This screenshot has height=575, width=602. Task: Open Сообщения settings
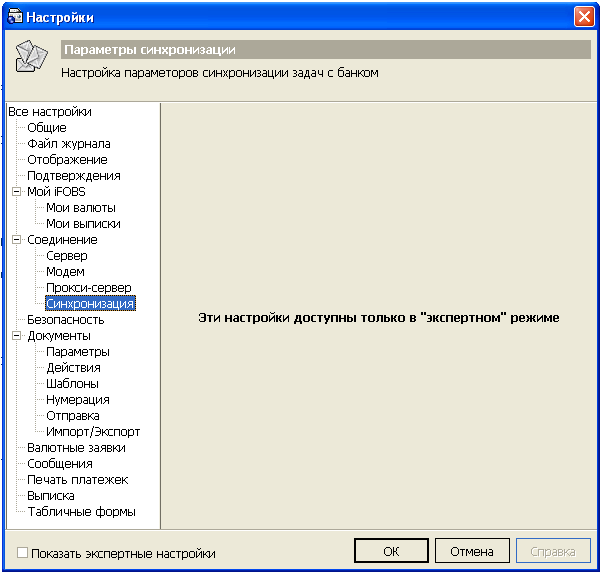[x=60, y=463]
